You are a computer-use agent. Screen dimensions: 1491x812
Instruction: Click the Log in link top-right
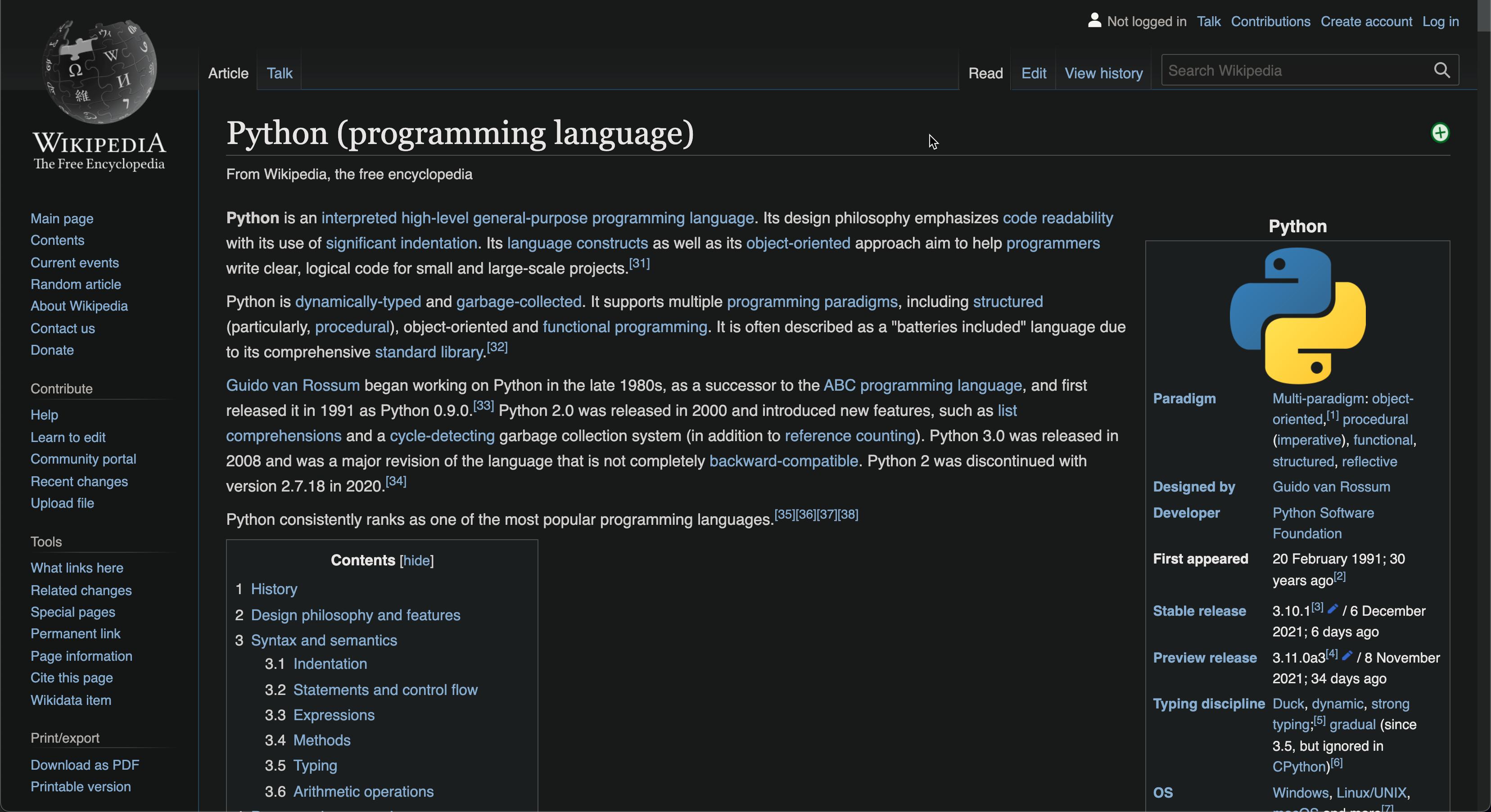1440,19
